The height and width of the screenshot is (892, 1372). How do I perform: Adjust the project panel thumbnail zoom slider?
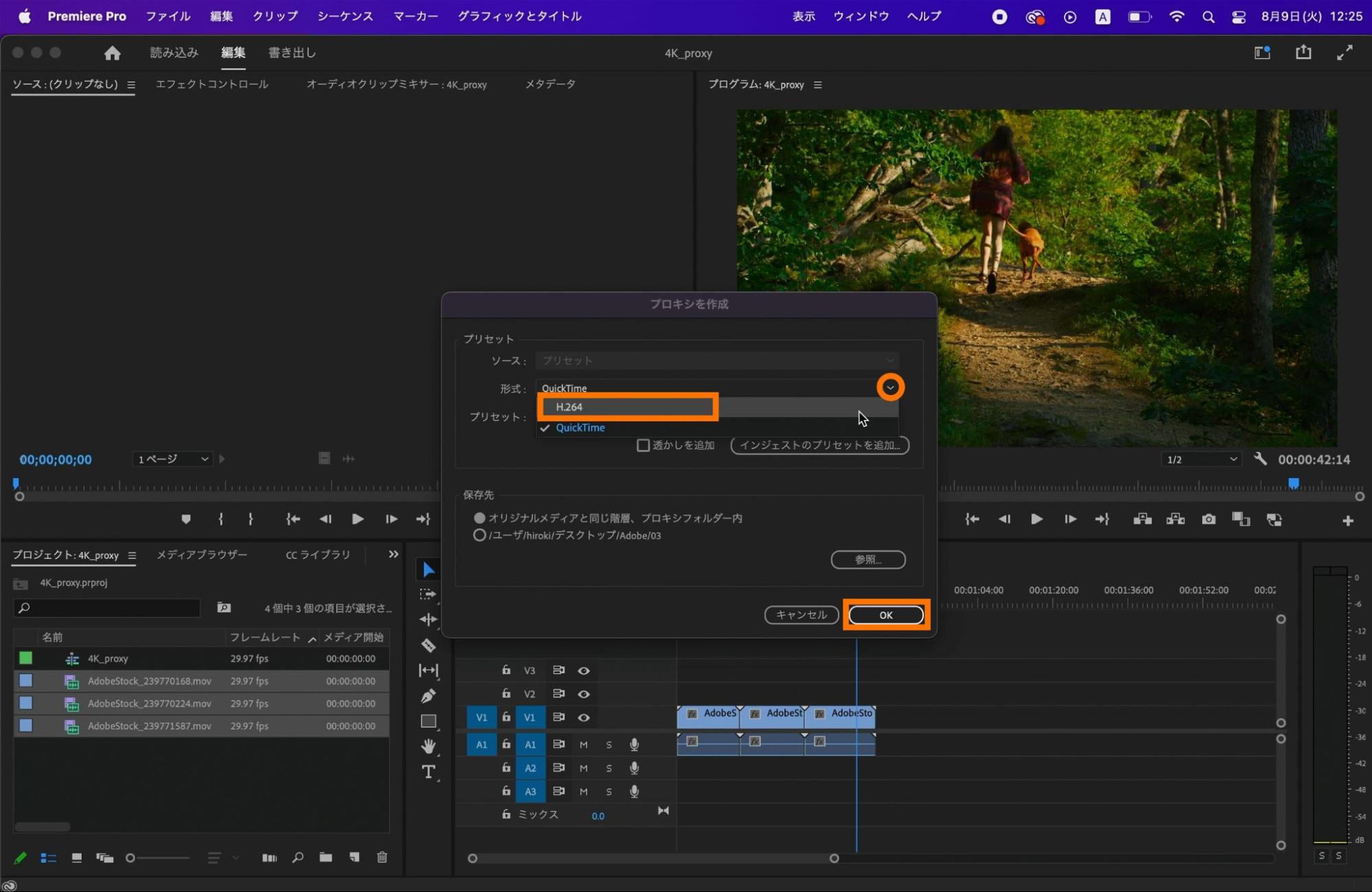(x=131, y=858)
